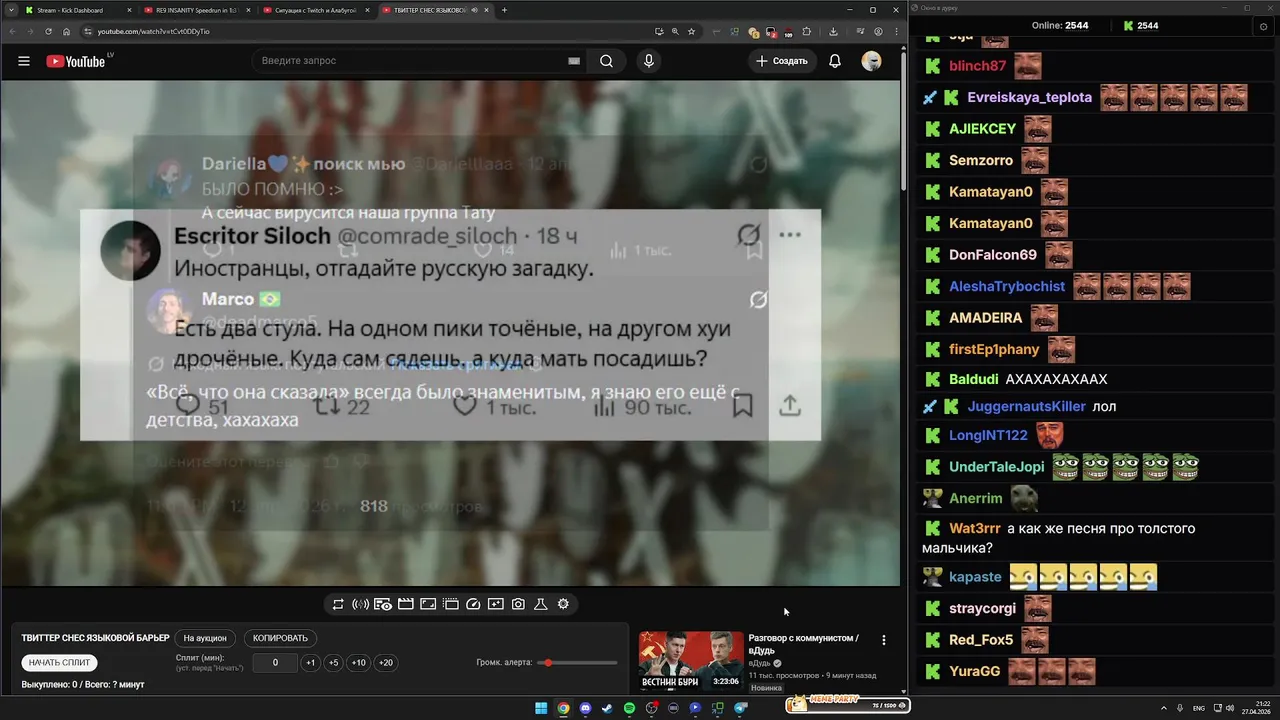
Task: Open the Вестник бури video thumbnail
Action: pyautogui.click(x=691, y=661)
